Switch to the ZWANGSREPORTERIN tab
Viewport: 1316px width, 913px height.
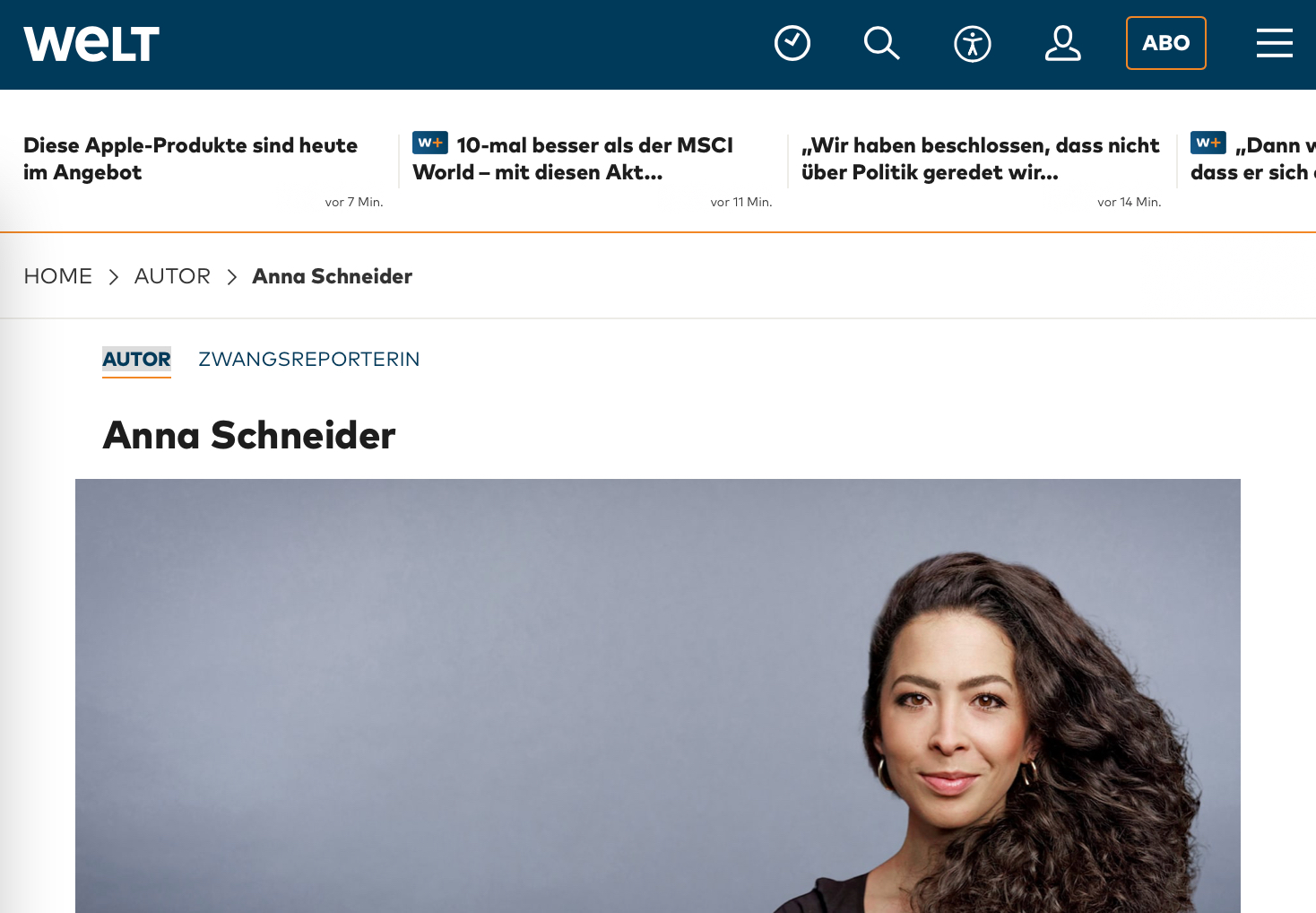pyautogui.click(x=309, y=360)
